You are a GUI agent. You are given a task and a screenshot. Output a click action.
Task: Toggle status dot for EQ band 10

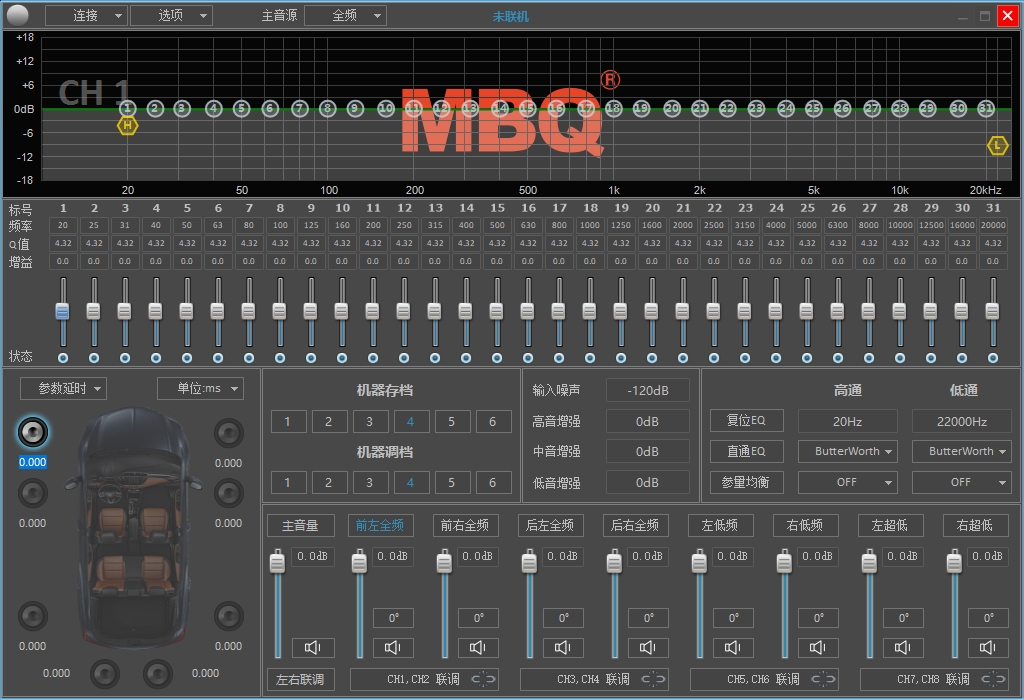tap(342, 358)
